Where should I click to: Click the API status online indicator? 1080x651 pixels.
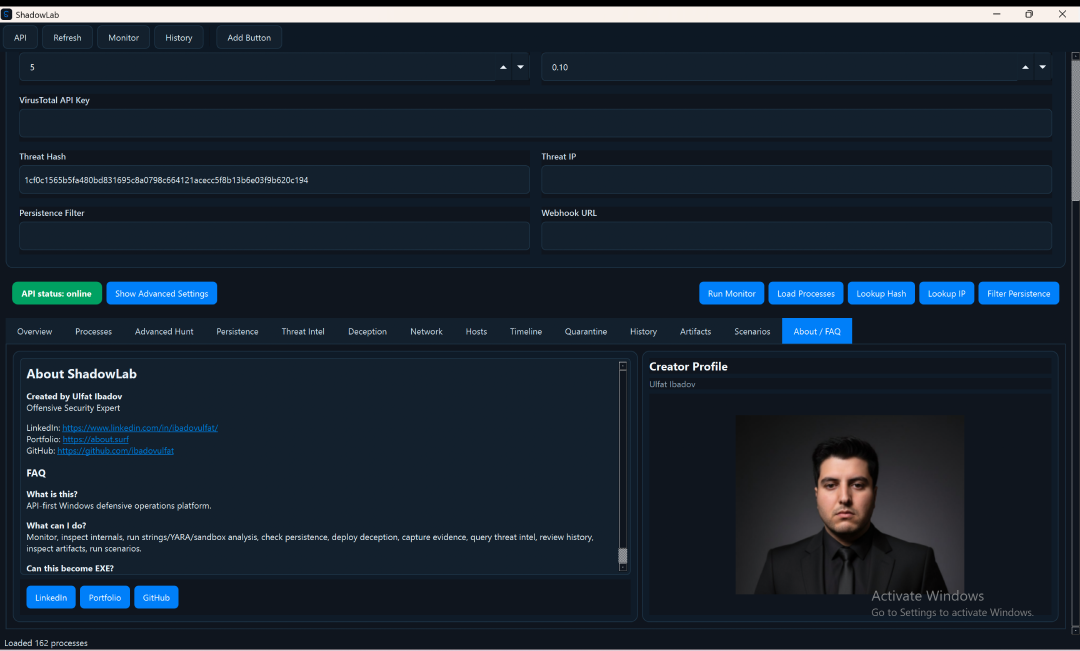57,293
